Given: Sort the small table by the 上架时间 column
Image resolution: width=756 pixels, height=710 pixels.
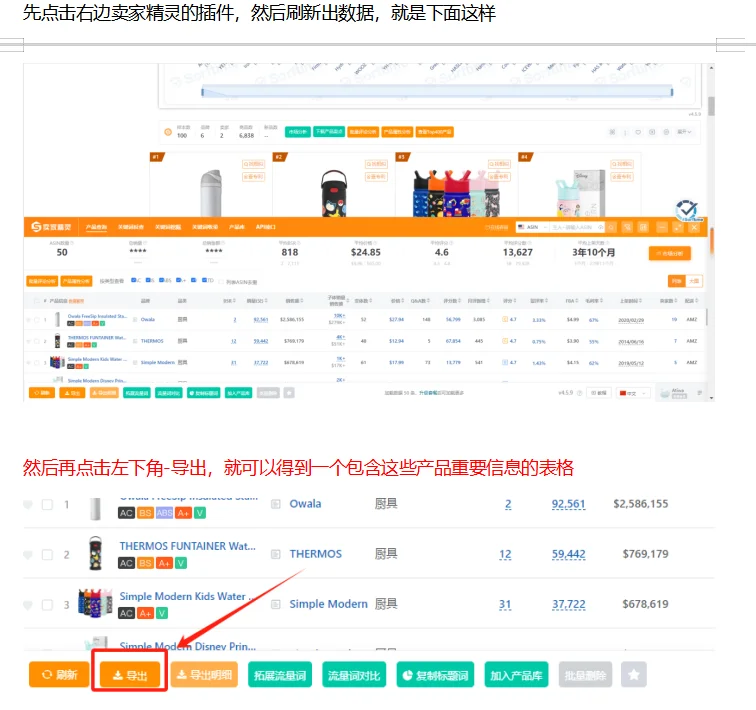Looking at the screenshot, I should [x=631, y=301].
